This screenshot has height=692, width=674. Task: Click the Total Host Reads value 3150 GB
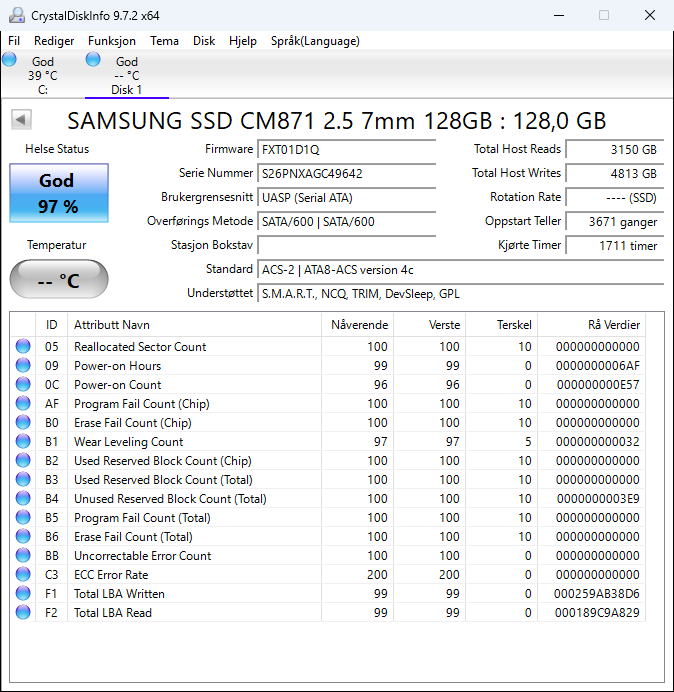coord(614,150)
